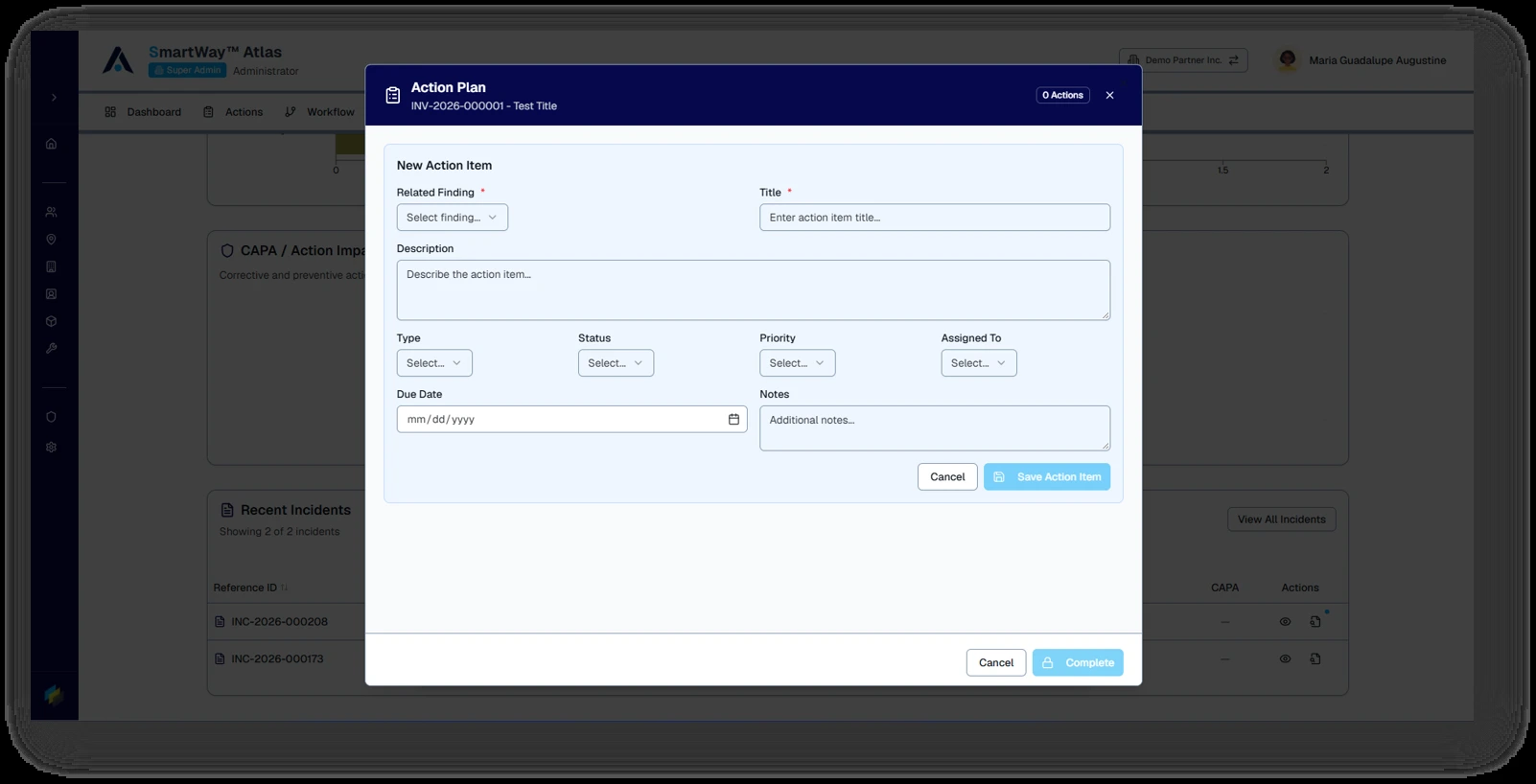Expand the sidebar with chevron arrow

pyautogui.click(x=54, y=97)
